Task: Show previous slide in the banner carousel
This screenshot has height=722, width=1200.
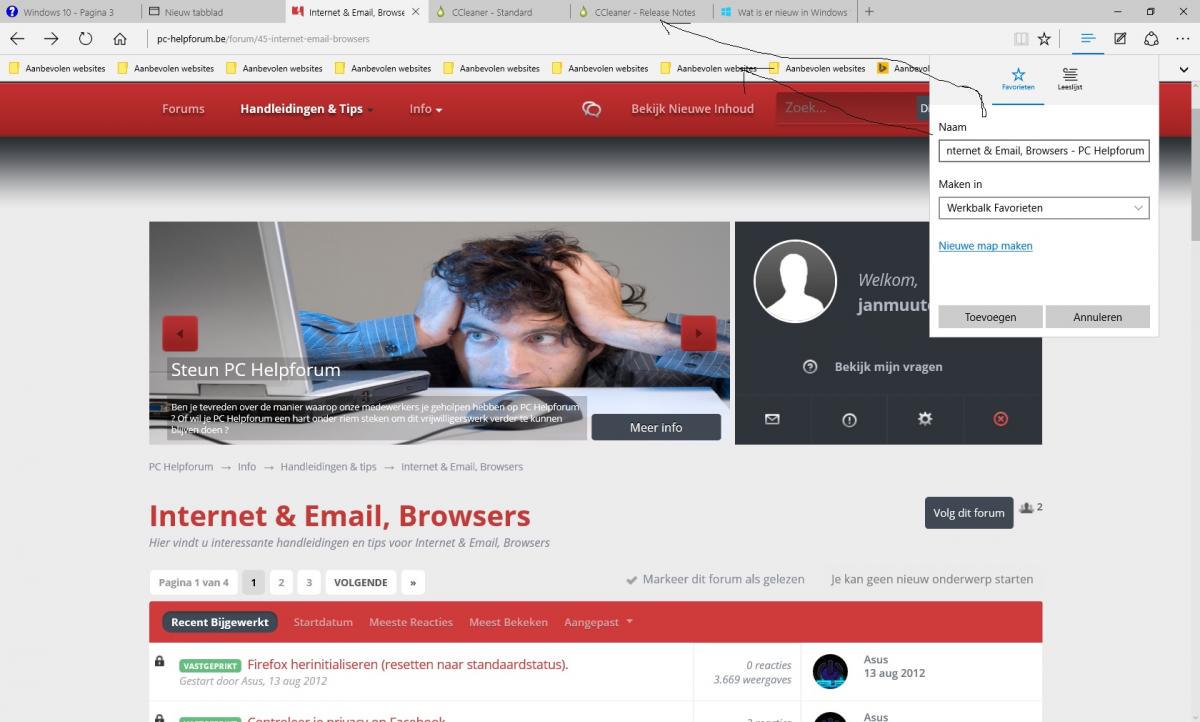Action: point(180,333)
